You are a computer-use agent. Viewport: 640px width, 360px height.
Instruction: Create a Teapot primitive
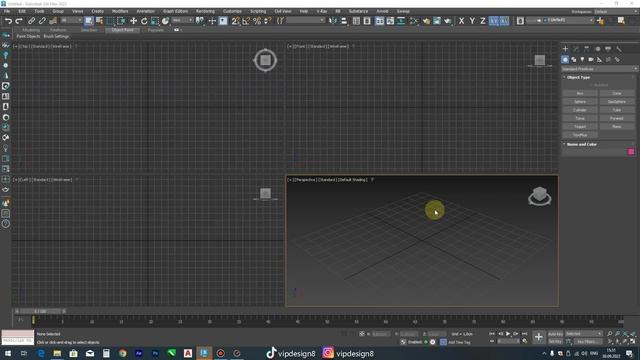click(x=580, y=127)
